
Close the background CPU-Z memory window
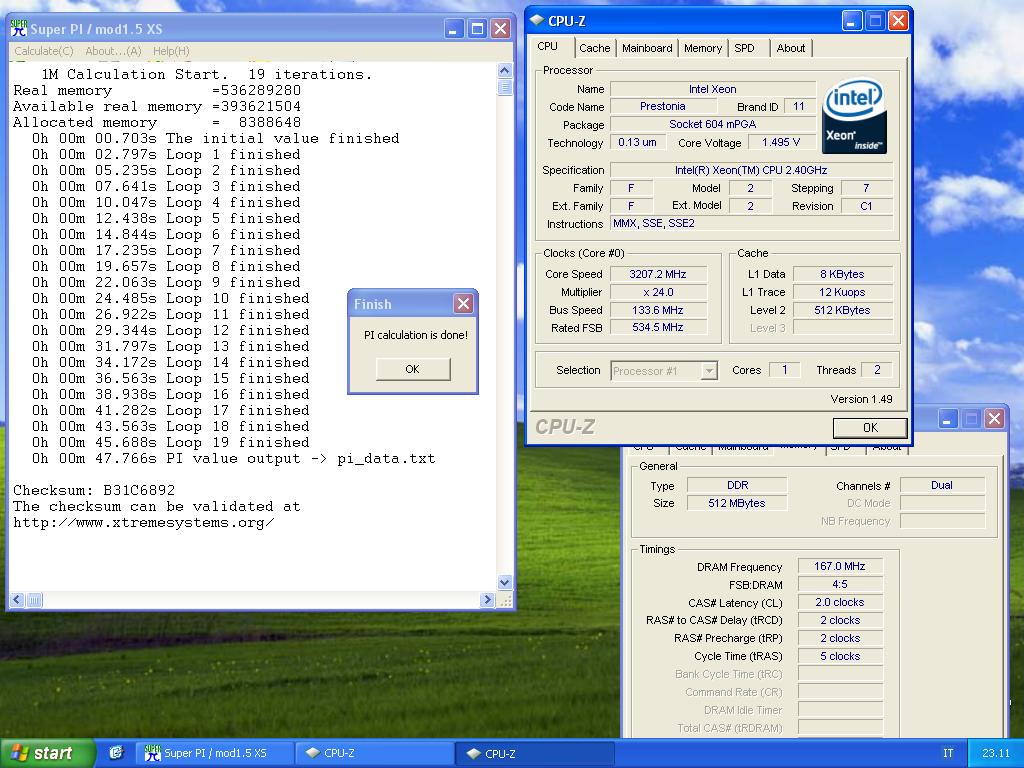point(994,419)
